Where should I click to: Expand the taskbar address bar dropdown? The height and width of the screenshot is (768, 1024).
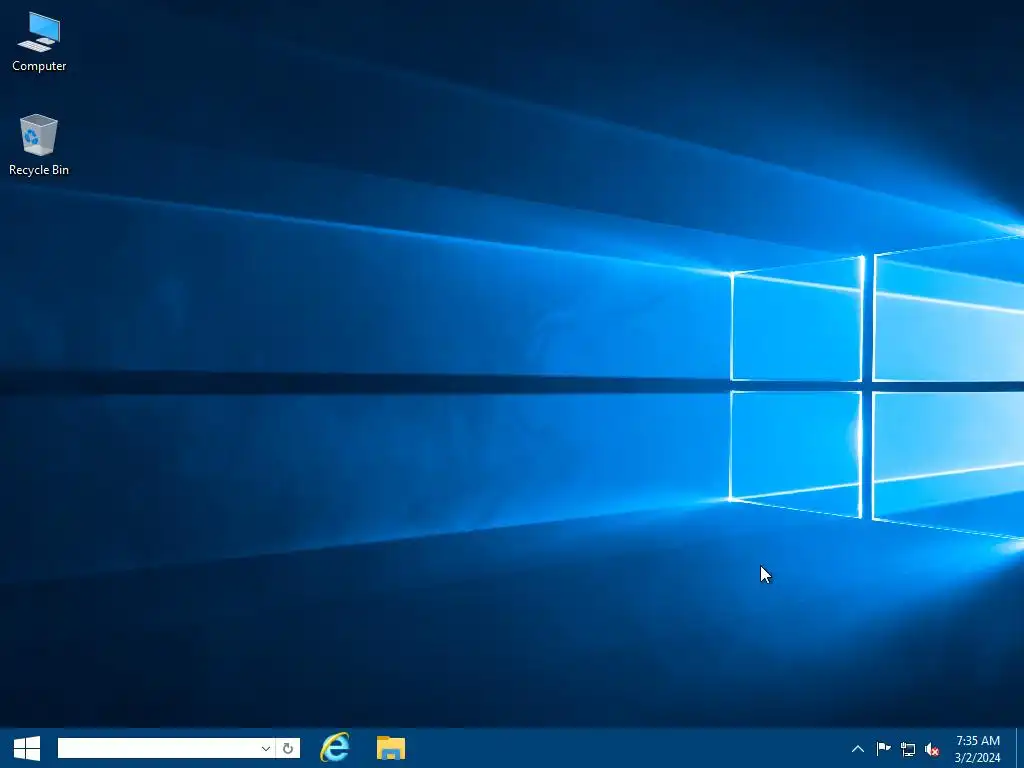pyautogui.click(x=266, y=748)
